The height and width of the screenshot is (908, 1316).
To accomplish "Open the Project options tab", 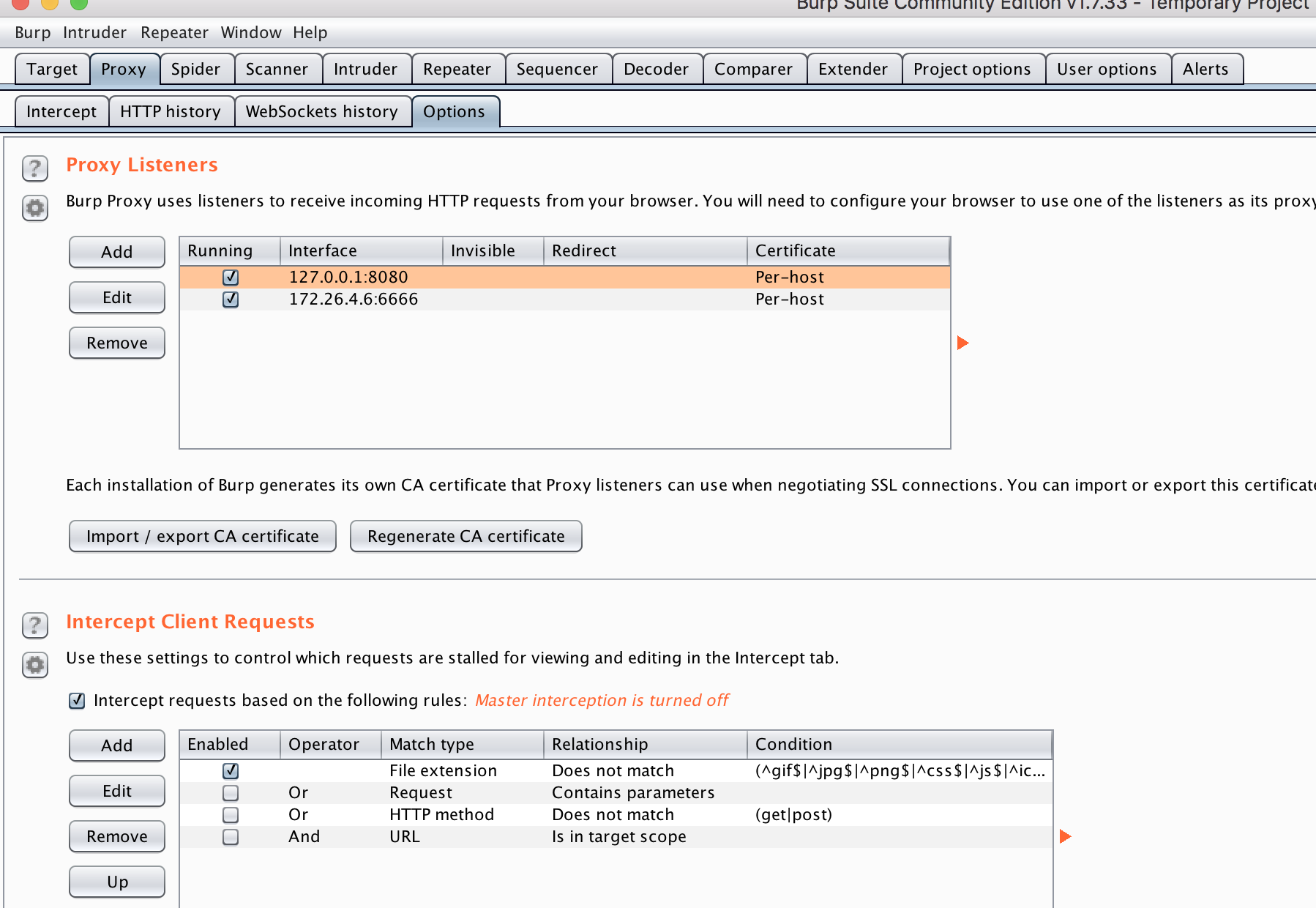I will (972, 69).
